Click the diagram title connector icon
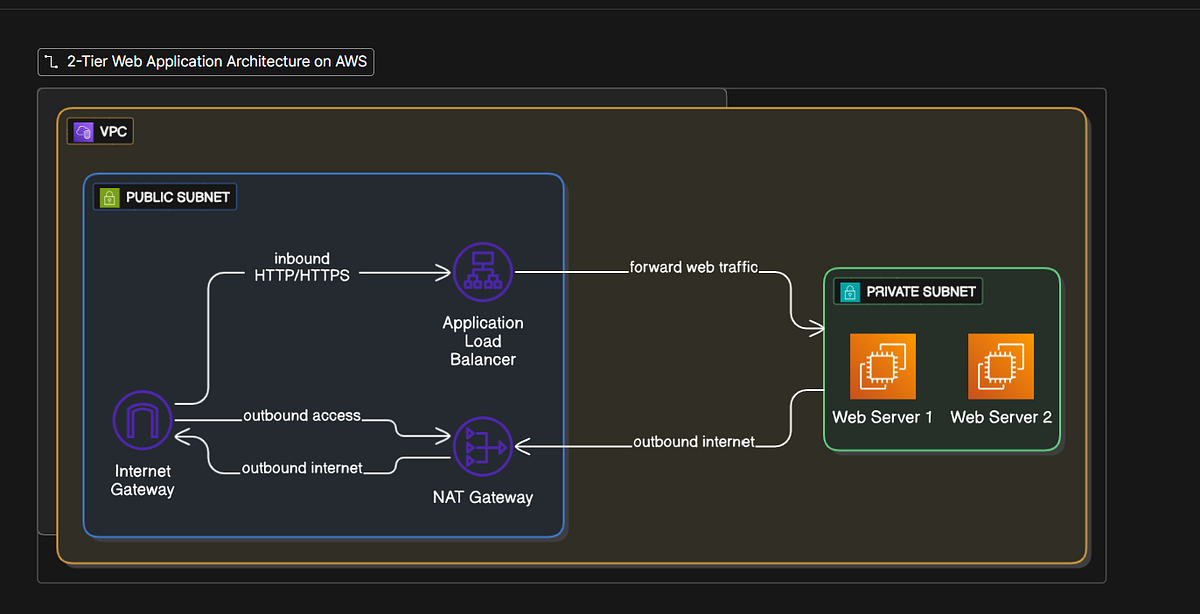1200x614 pixels. click(52, 62)
